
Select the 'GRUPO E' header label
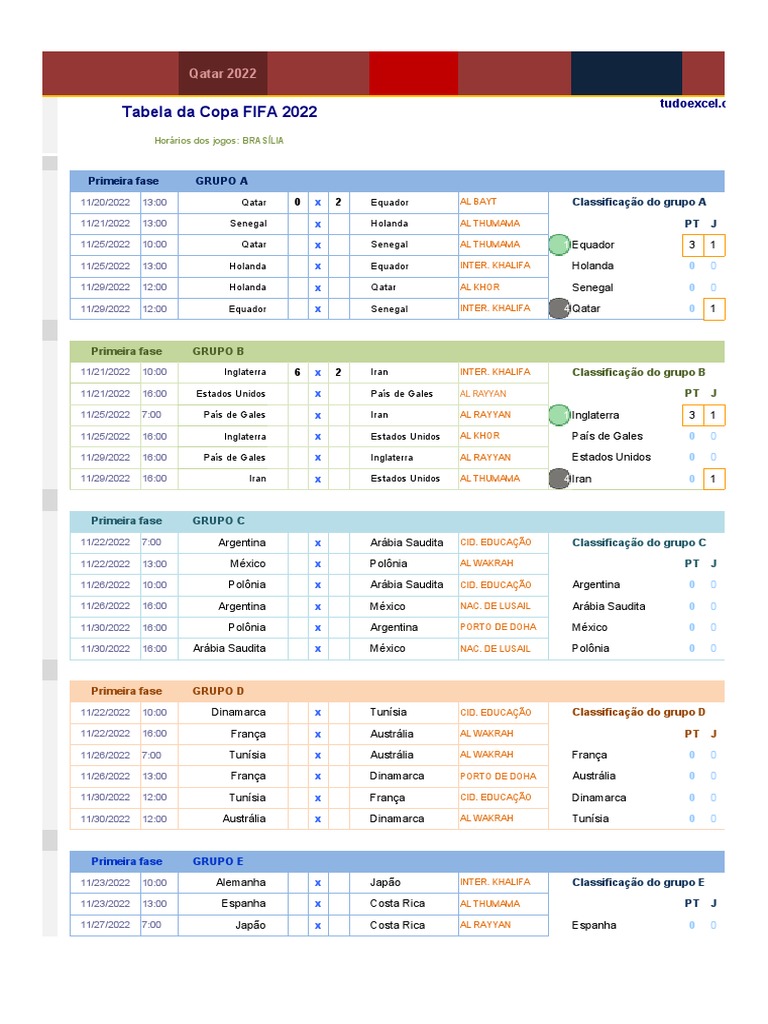pos(218,861)
